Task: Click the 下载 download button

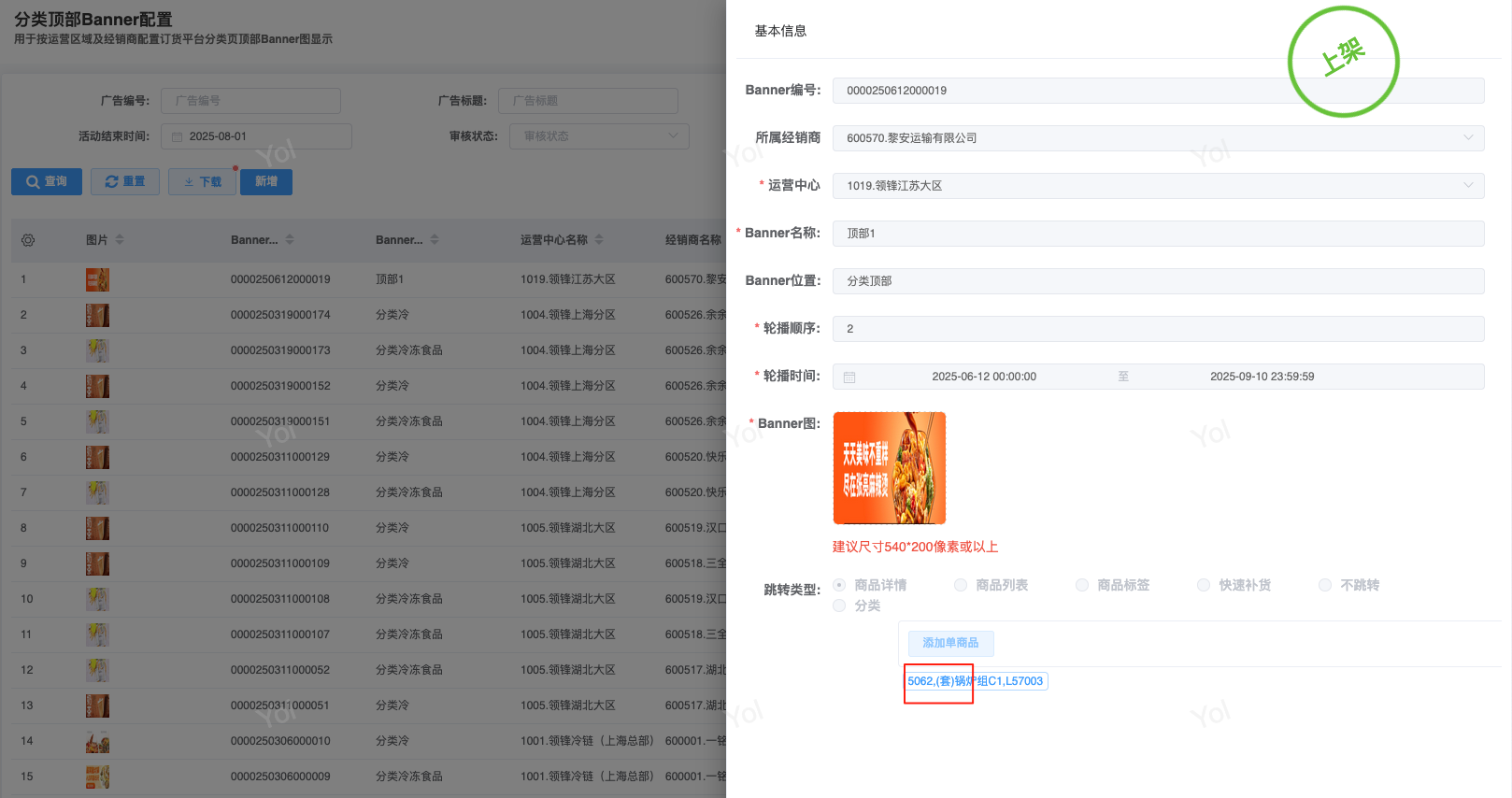Action: pyautogui.click(x=203, y=181)
